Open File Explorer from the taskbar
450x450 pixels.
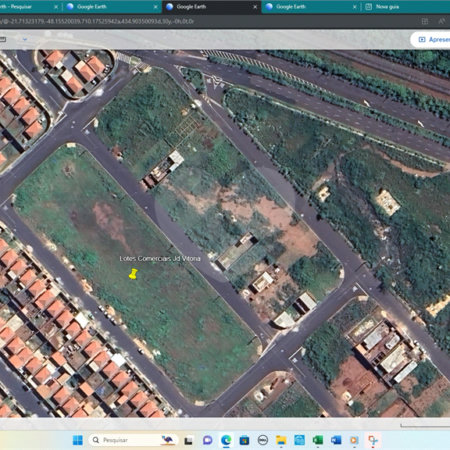coord(281,440)
